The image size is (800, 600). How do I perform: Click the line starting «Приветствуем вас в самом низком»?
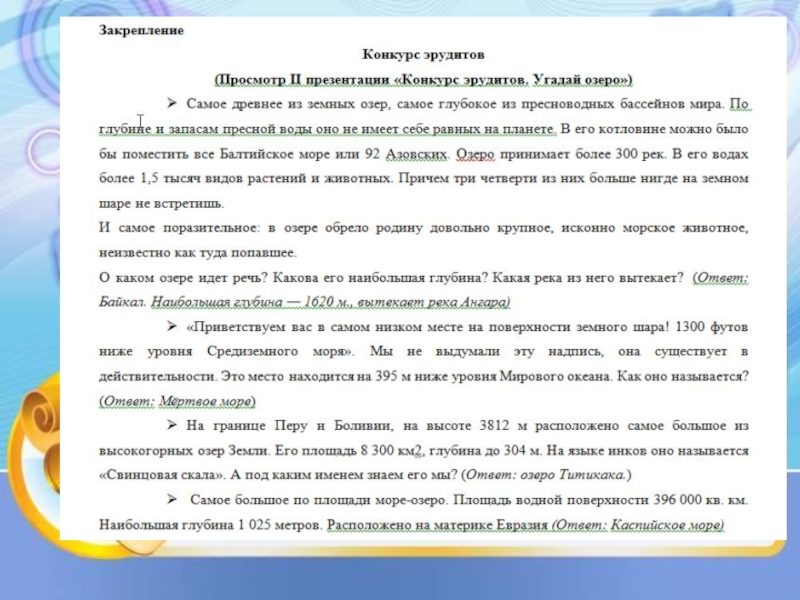click(x=467, y=327)
